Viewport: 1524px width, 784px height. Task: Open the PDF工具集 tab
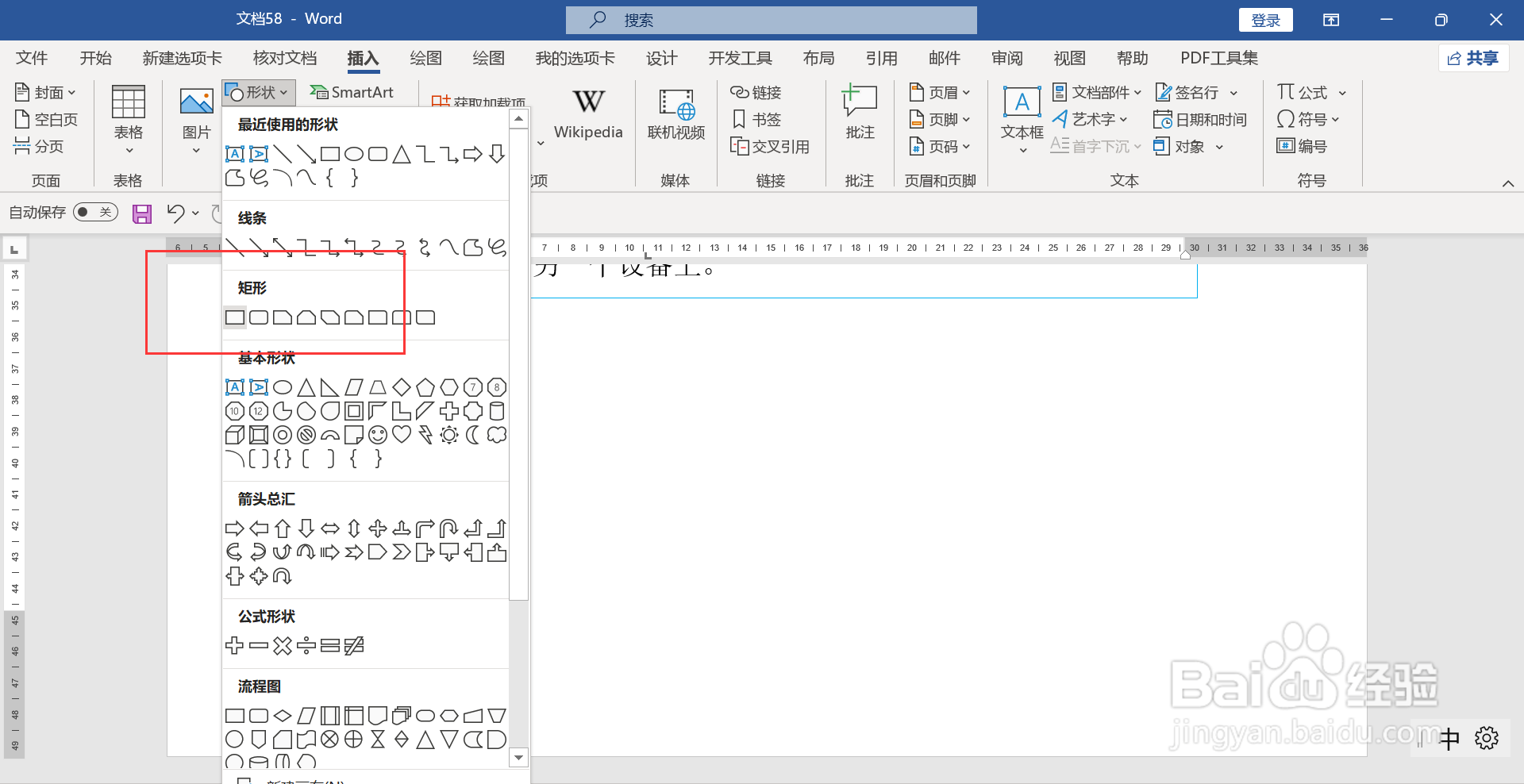tap(1219, 58)
